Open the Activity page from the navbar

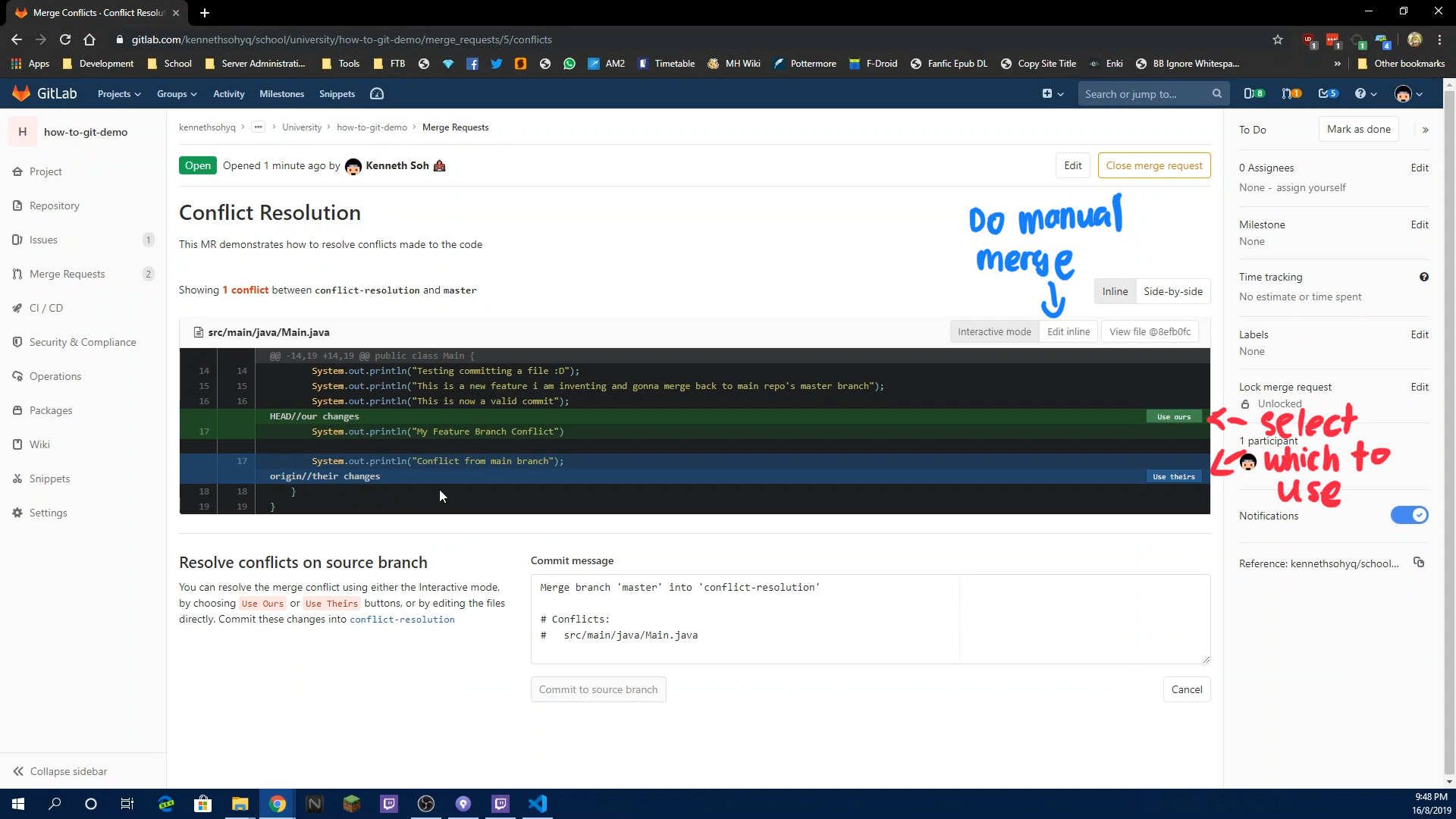click(228, 93)
